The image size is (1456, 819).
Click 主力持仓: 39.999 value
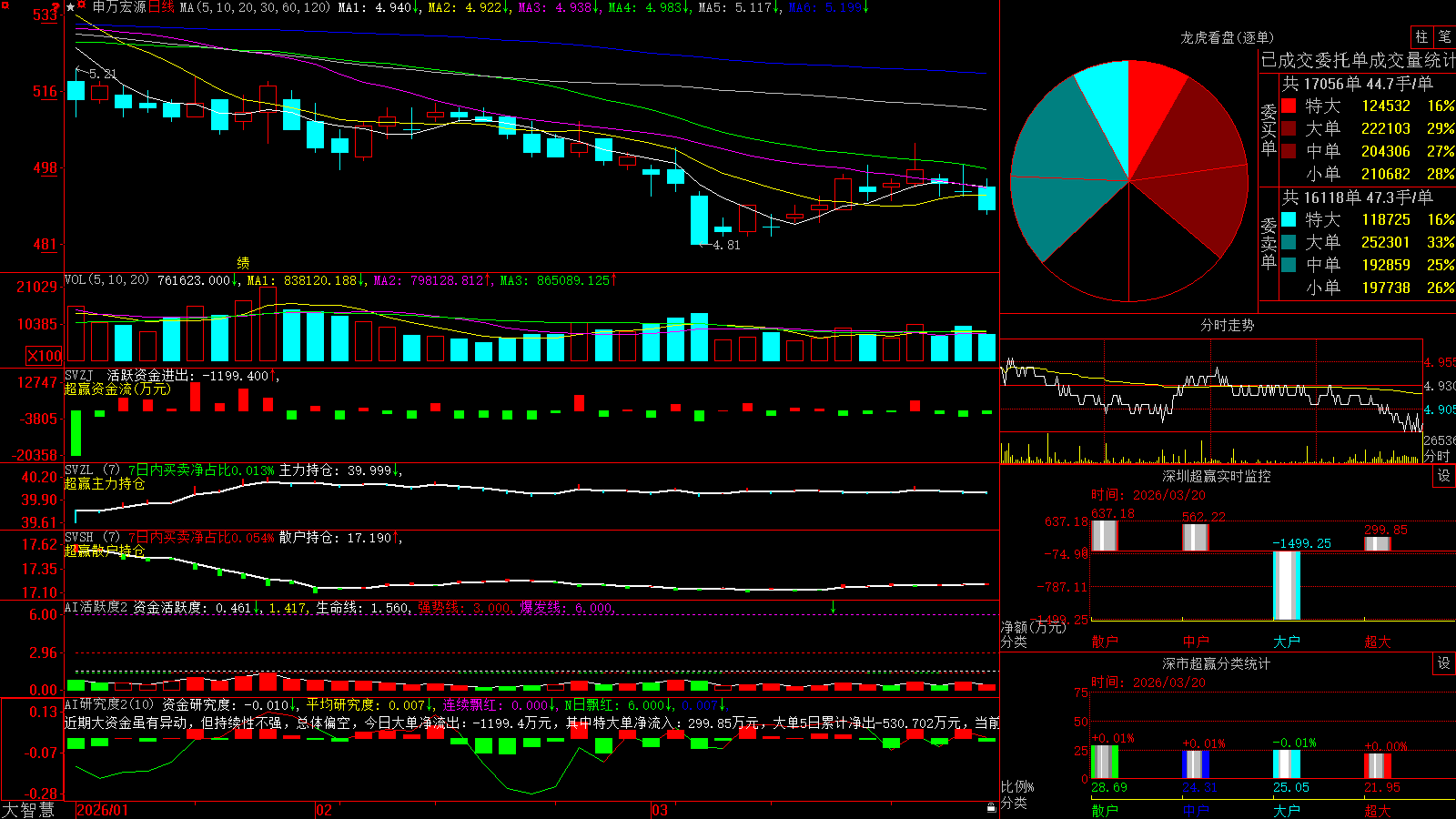335,470
